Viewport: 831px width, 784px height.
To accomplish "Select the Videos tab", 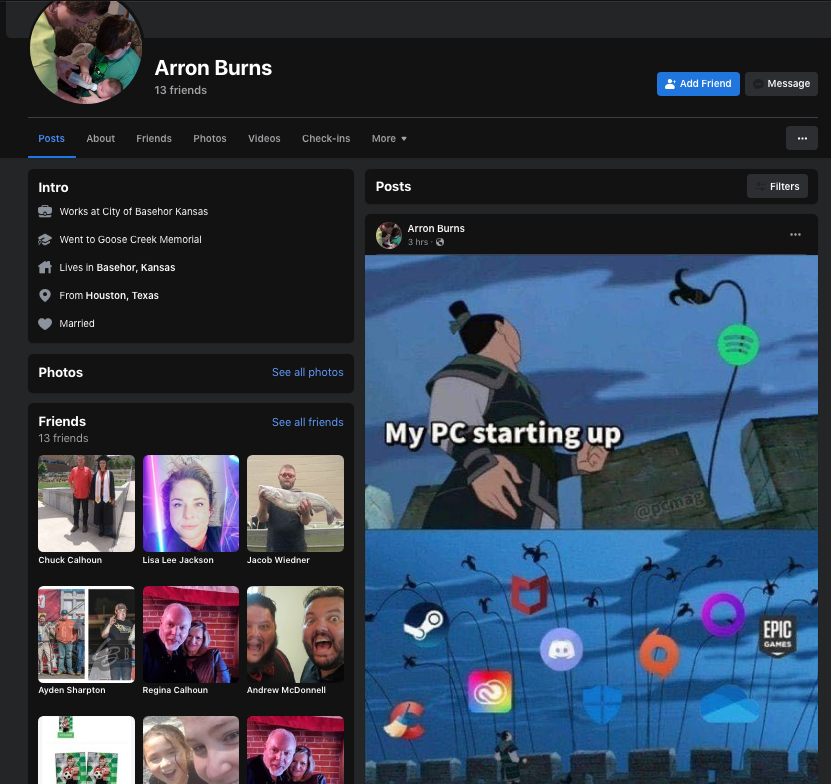I will (x=264, y=139).
